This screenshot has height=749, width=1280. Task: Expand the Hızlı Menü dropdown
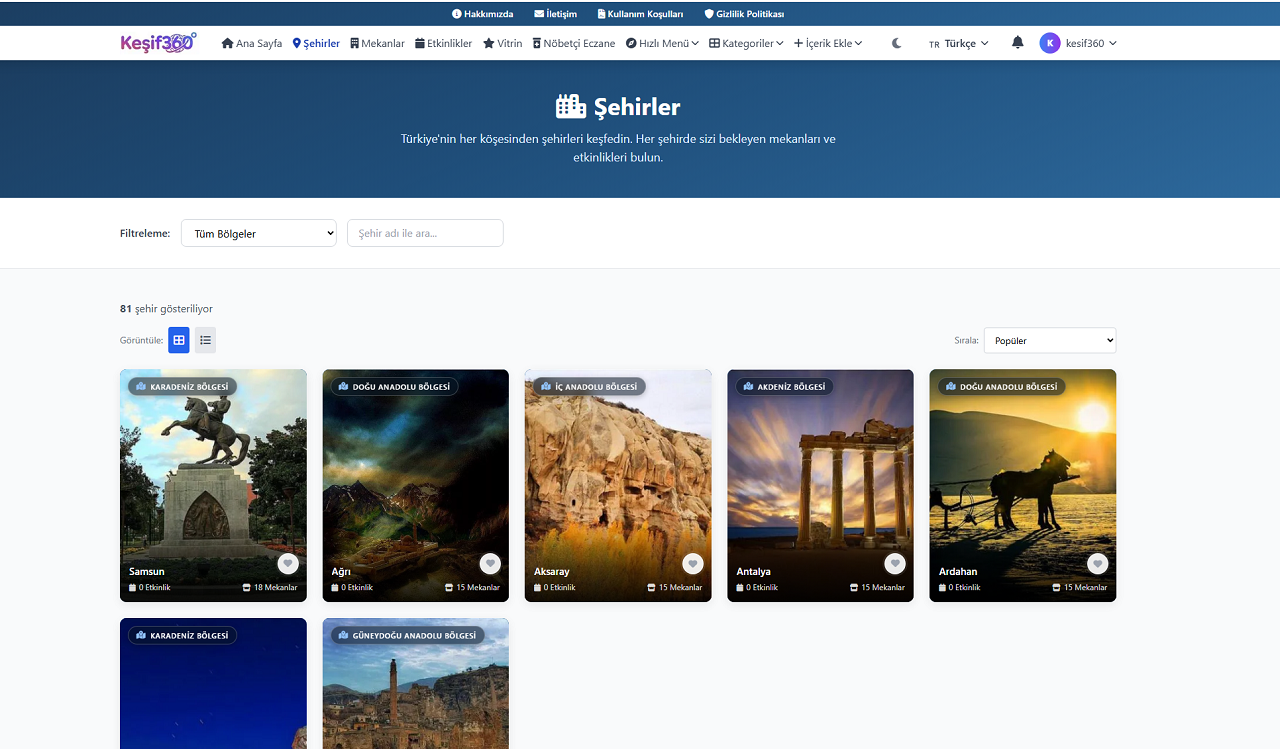click(662, 43)
